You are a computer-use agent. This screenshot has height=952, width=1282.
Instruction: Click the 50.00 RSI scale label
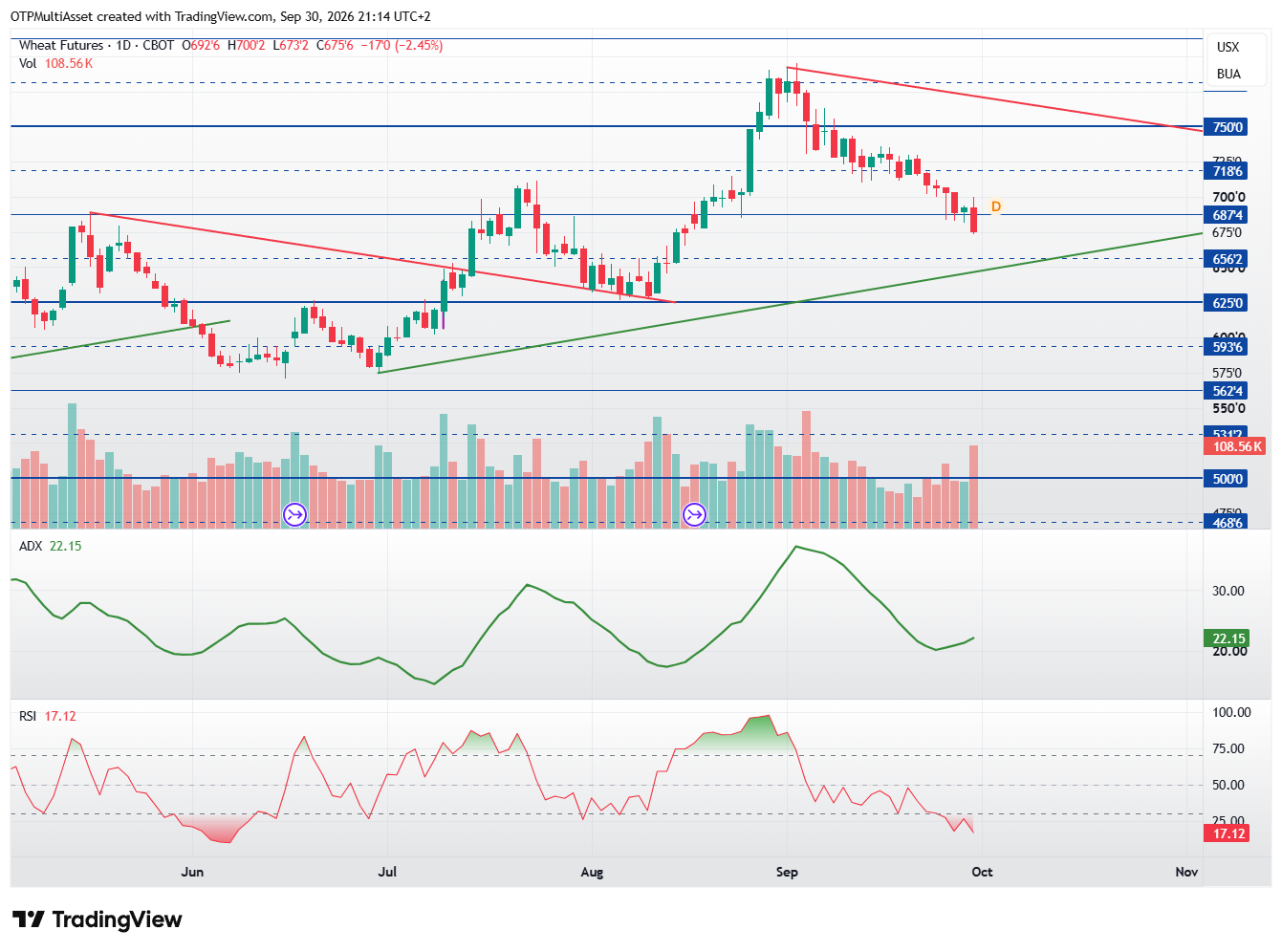1228,785
